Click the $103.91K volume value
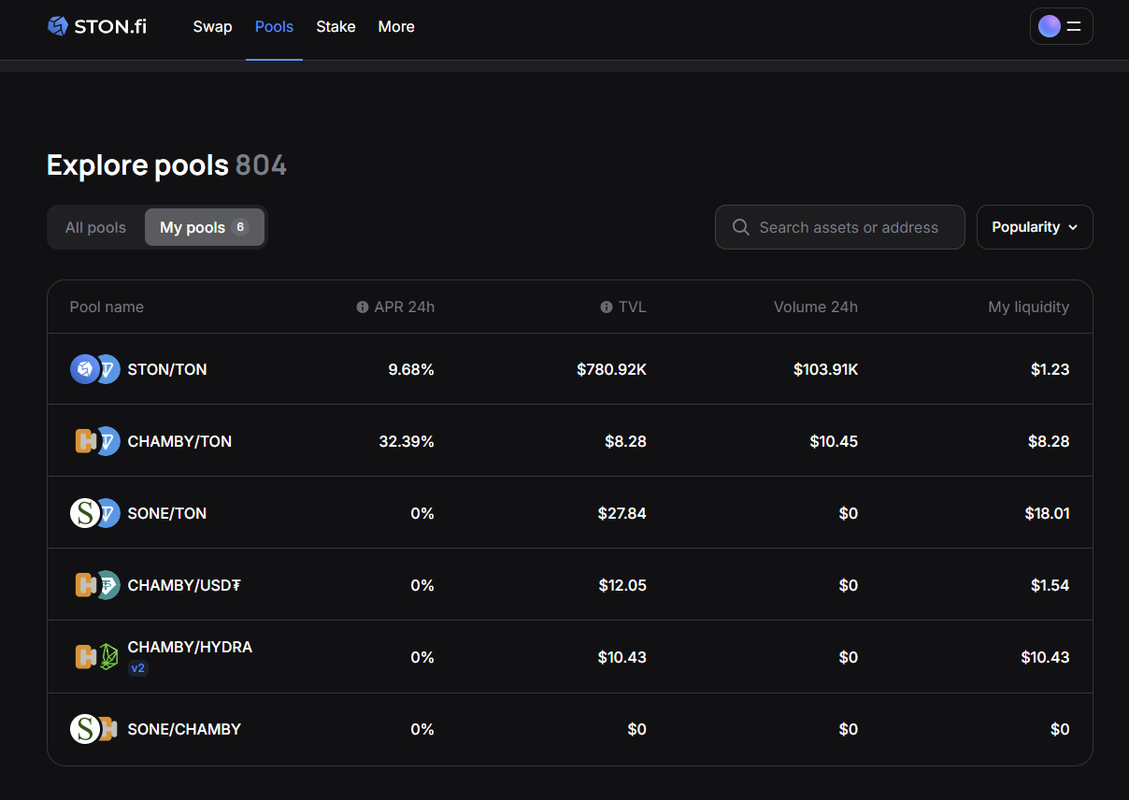 tap(826, 369)
